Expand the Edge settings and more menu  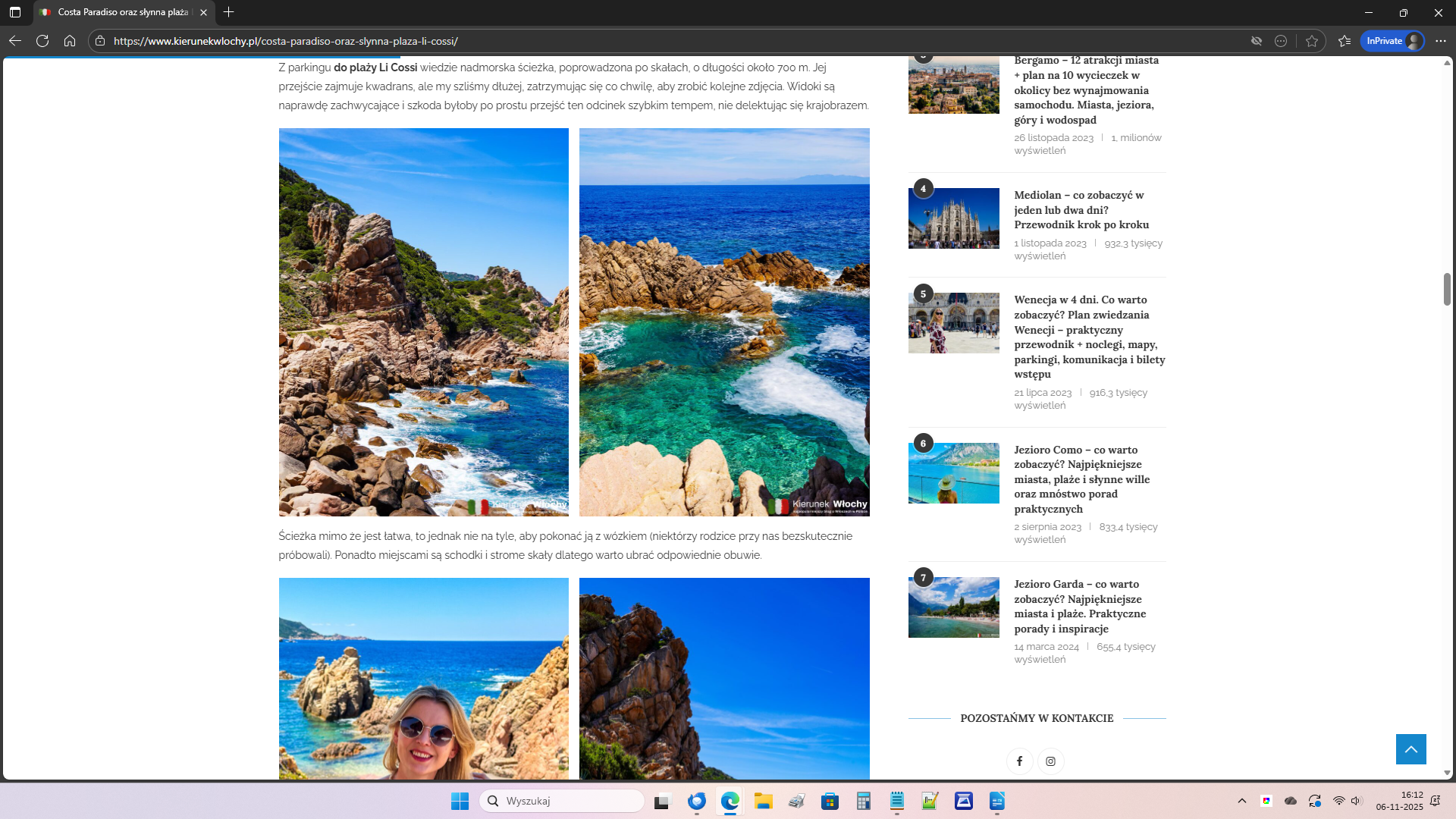[x=1441, y=41]
